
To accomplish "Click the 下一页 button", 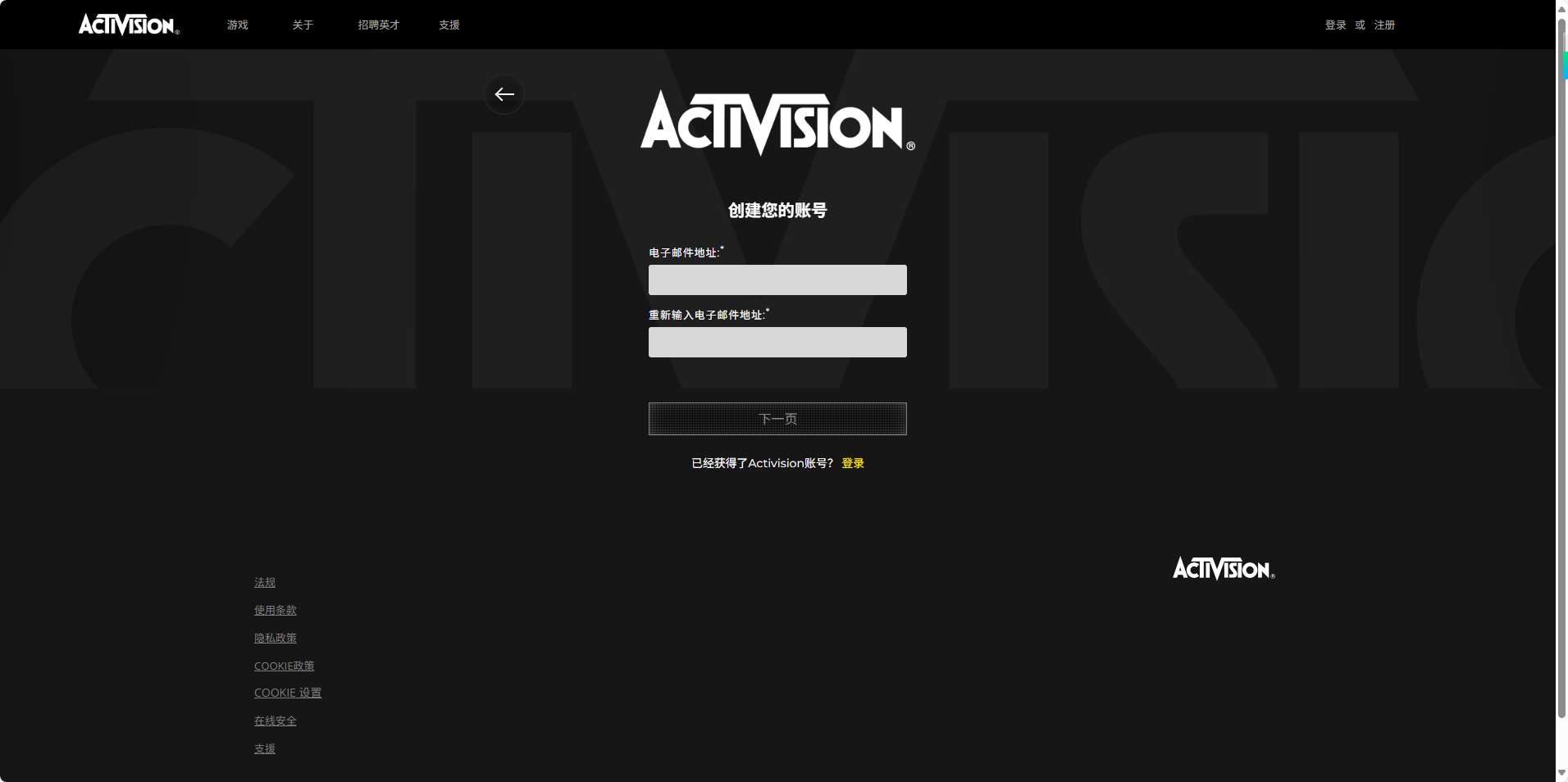I will click(777, 419).
